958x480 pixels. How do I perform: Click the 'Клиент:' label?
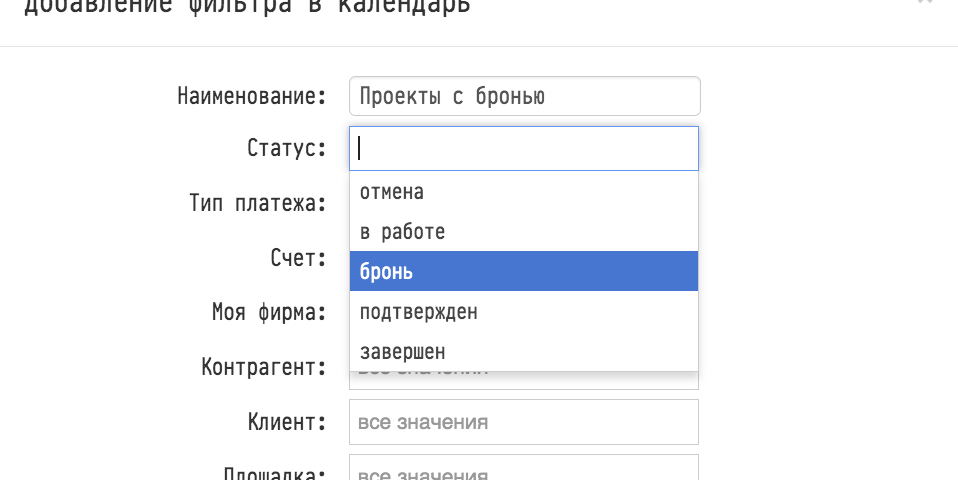point(287,421)
